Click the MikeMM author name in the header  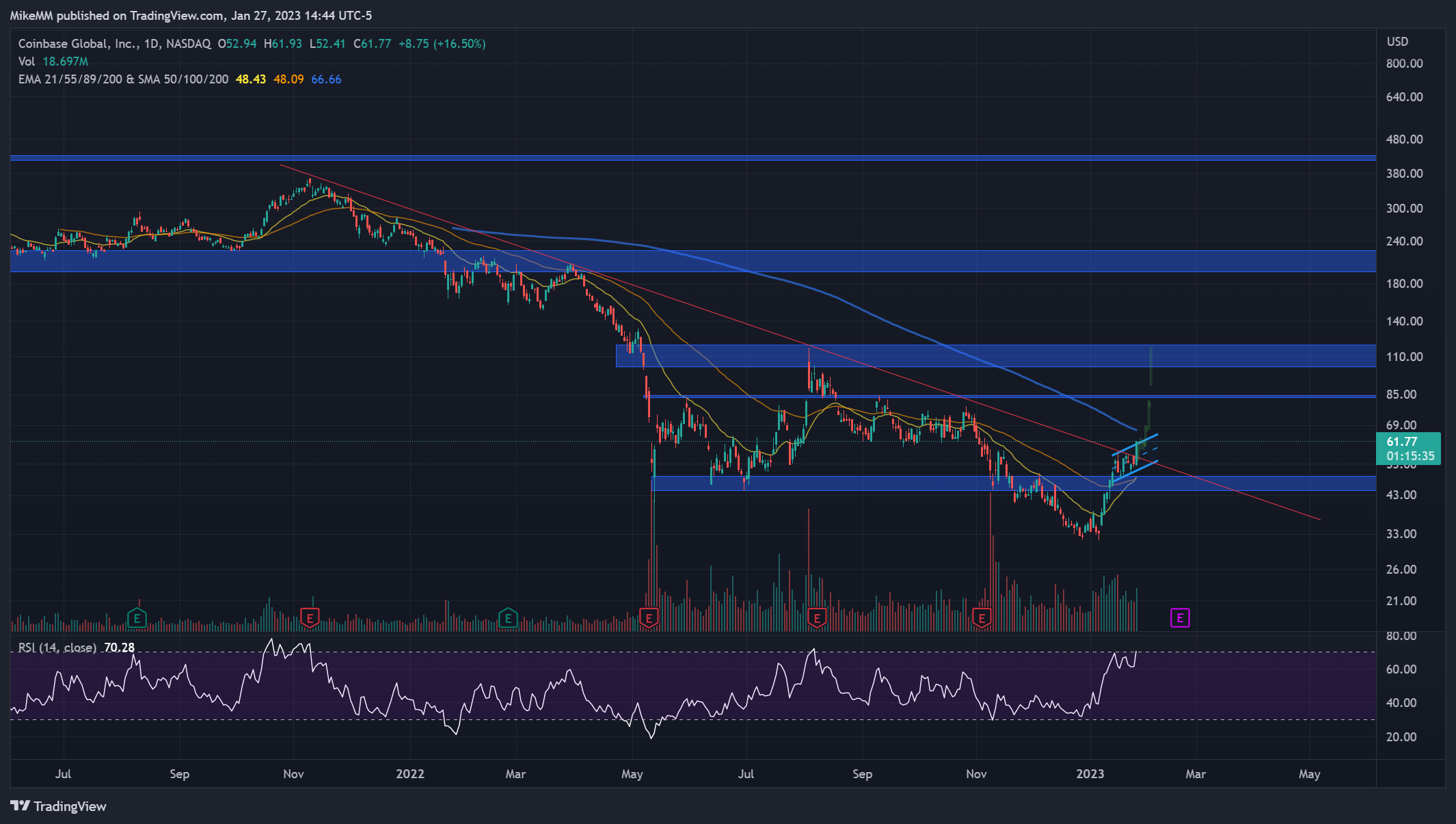pos(31,16)
